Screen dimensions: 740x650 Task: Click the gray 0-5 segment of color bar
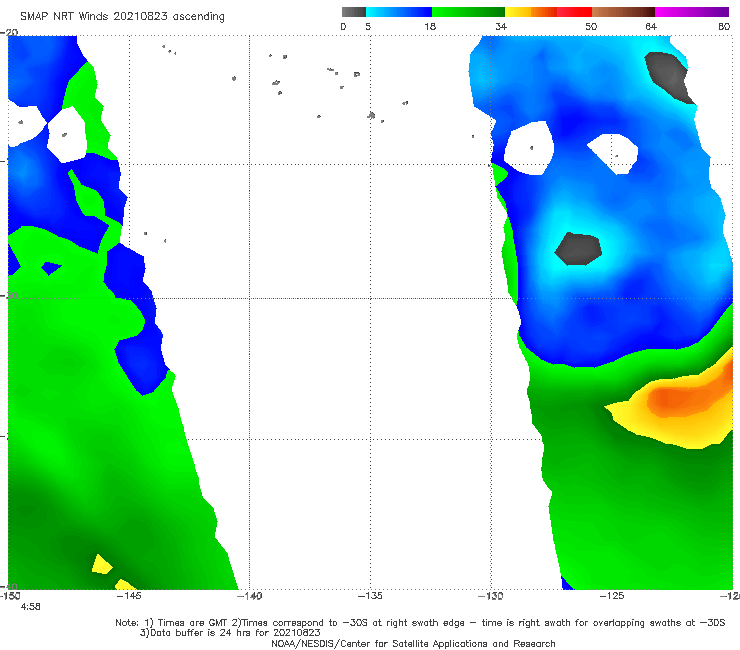(x=354, y=12)
